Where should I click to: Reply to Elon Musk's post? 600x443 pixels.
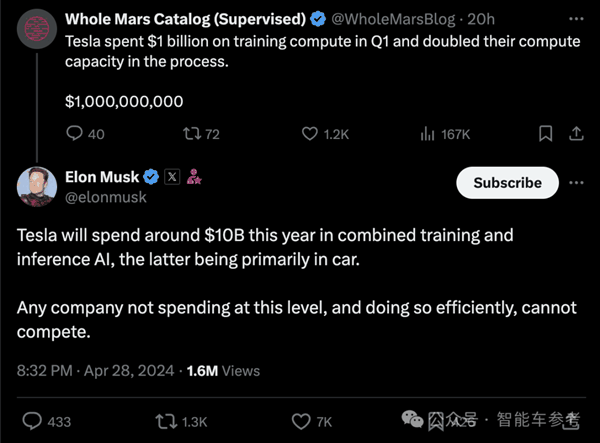(32, 421)
